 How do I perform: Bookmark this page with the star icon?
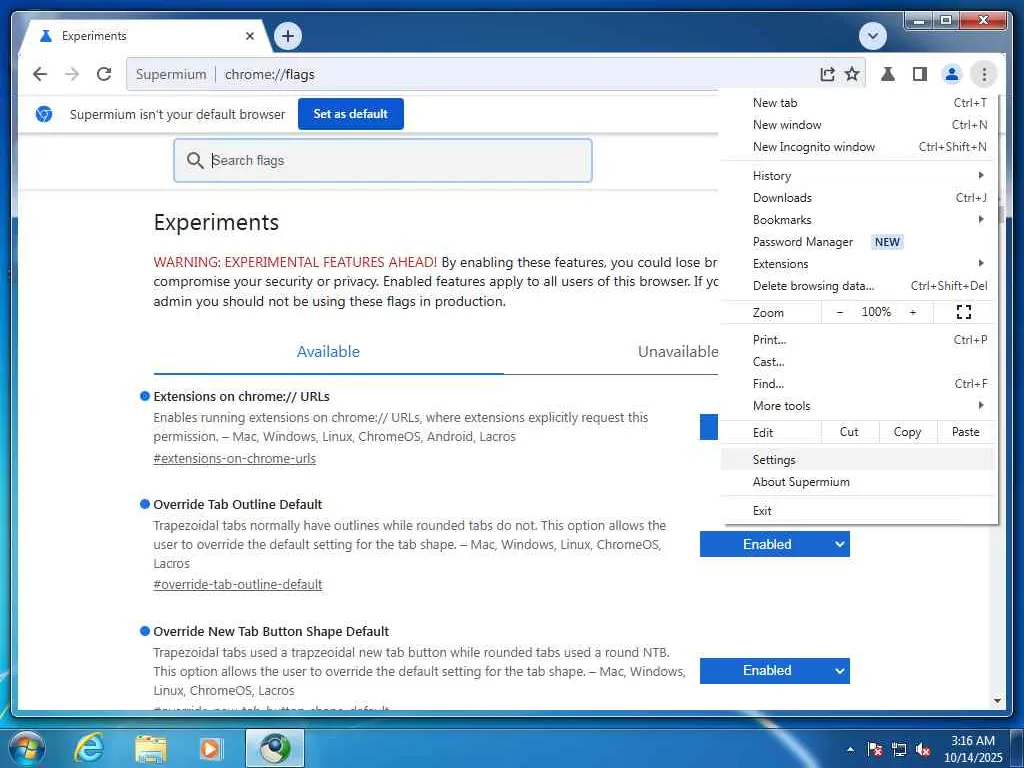click(x=852, y=74)
